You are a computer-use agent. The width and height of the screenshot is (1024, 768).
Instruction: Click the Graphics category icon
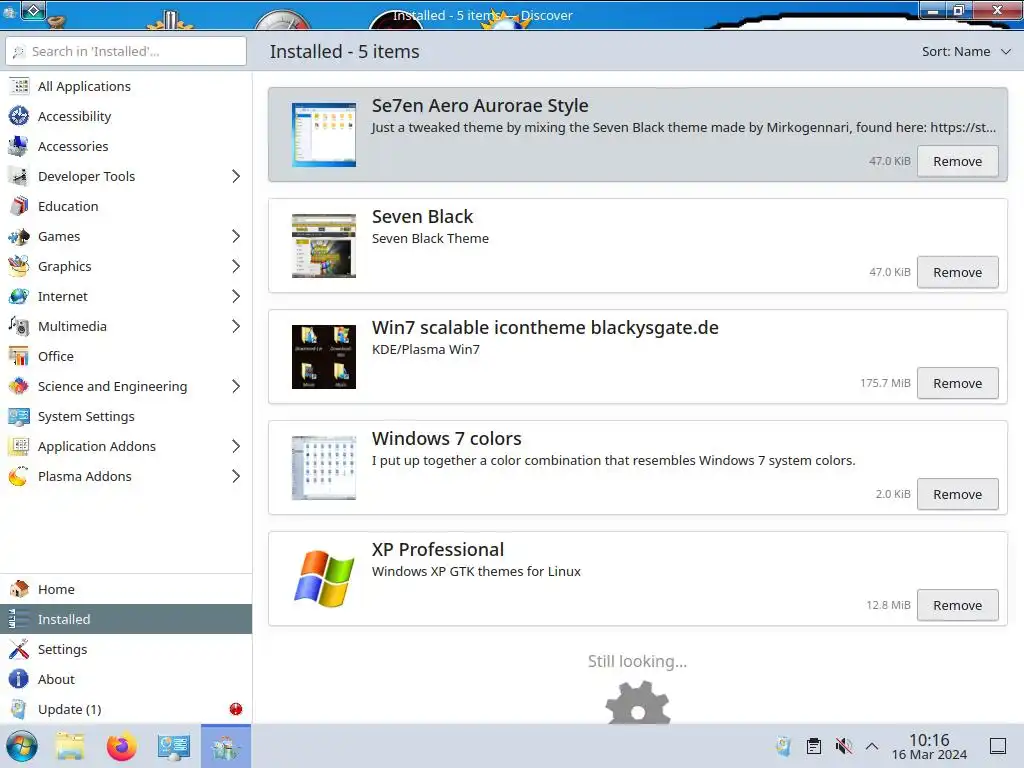point(19,266)
